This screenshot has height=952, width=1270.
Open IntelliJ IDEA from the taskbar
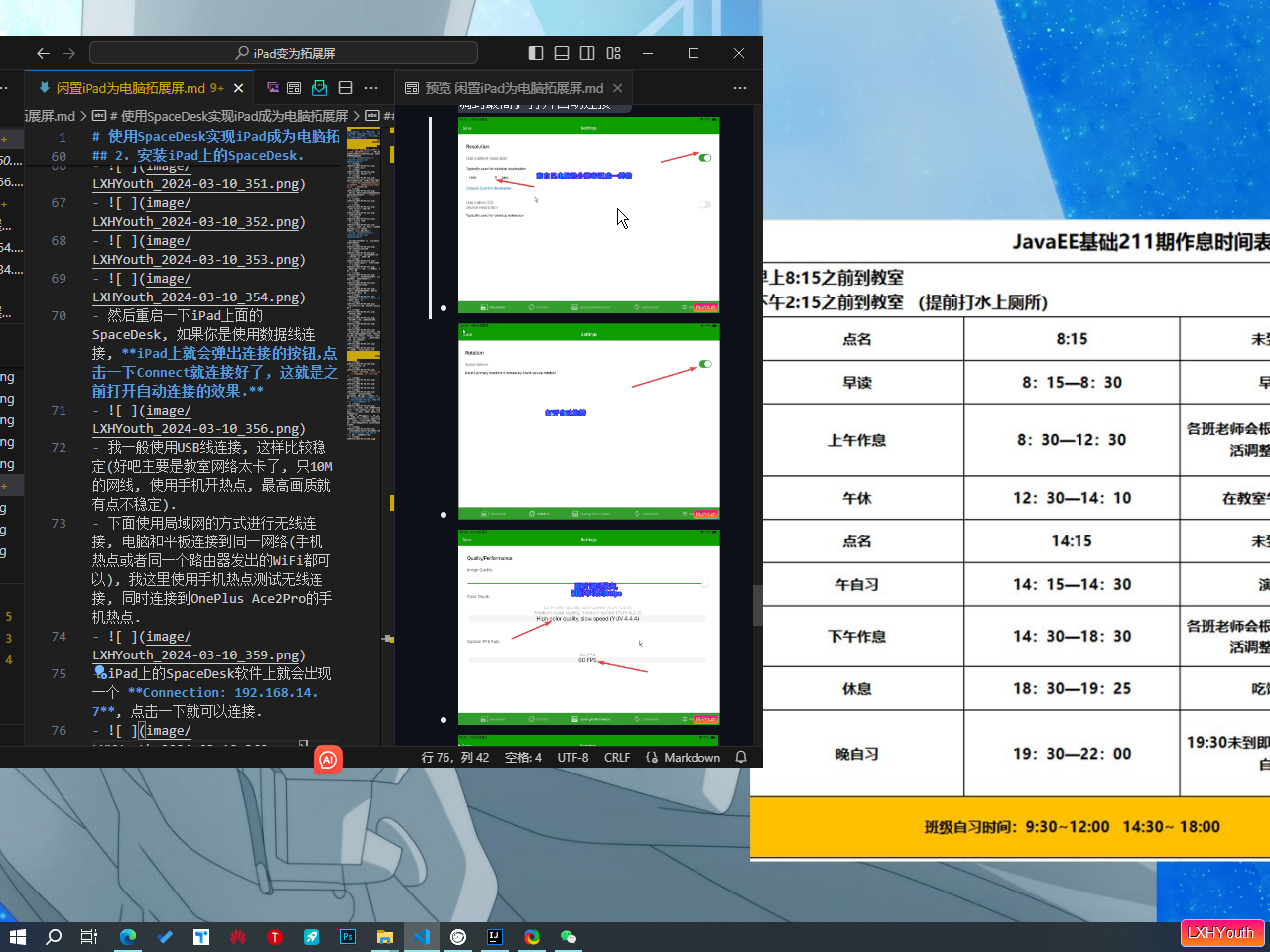[495, 936]
